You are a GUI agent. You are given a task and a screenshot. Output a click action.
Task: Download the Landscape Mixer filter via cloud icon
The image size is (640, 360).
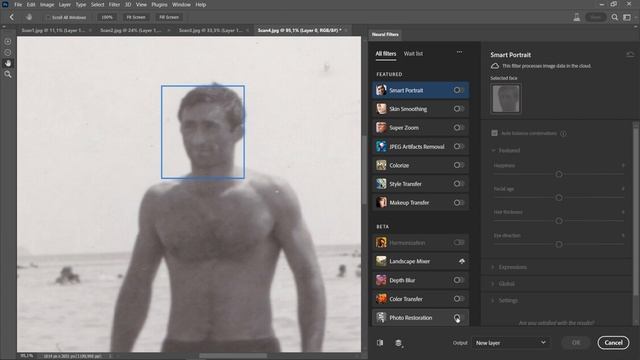tap(462, 261)
